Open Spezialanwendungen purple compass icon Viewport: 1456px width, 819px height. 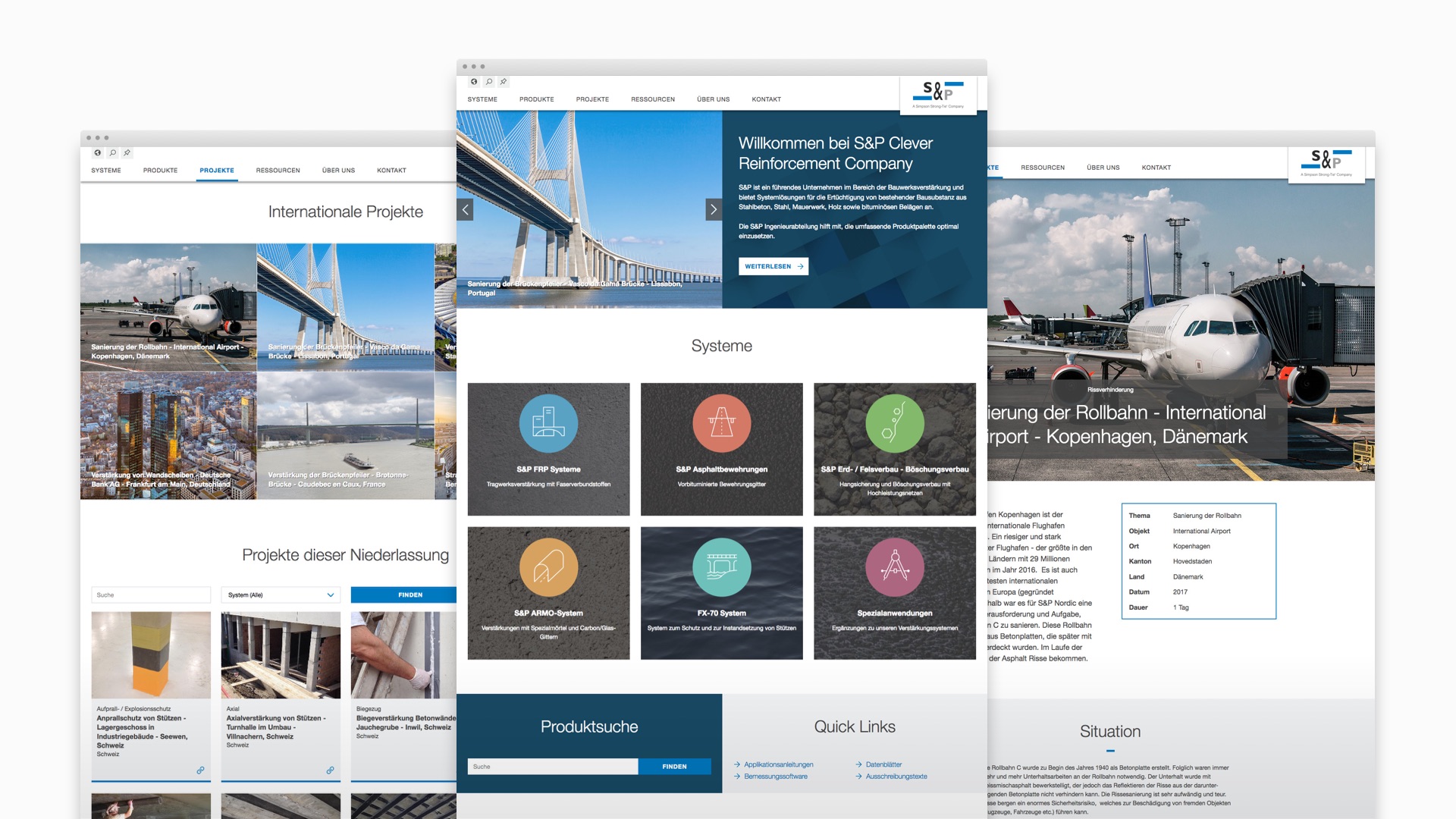895,567
